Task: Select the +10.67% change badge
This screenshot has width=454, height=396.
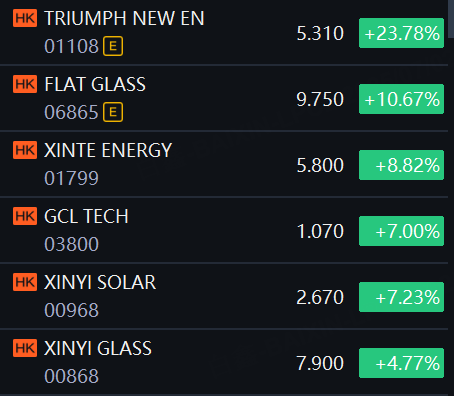Action: (x=401, y=99)
